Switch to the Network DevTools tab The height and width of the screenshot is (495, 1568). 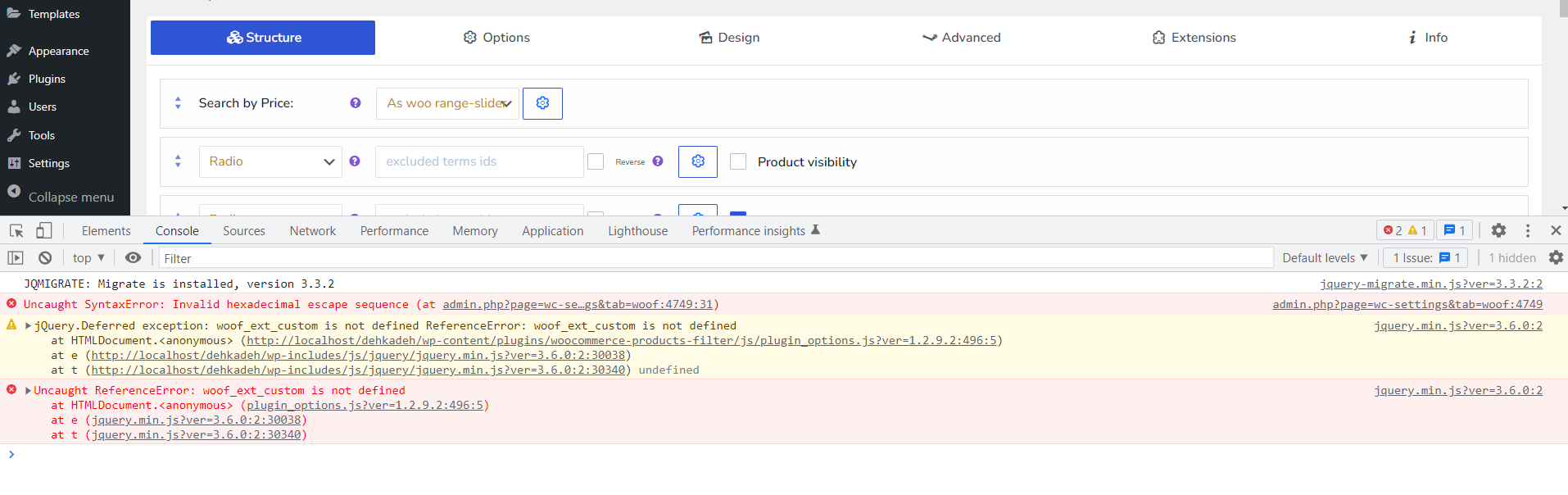[312, 231]
